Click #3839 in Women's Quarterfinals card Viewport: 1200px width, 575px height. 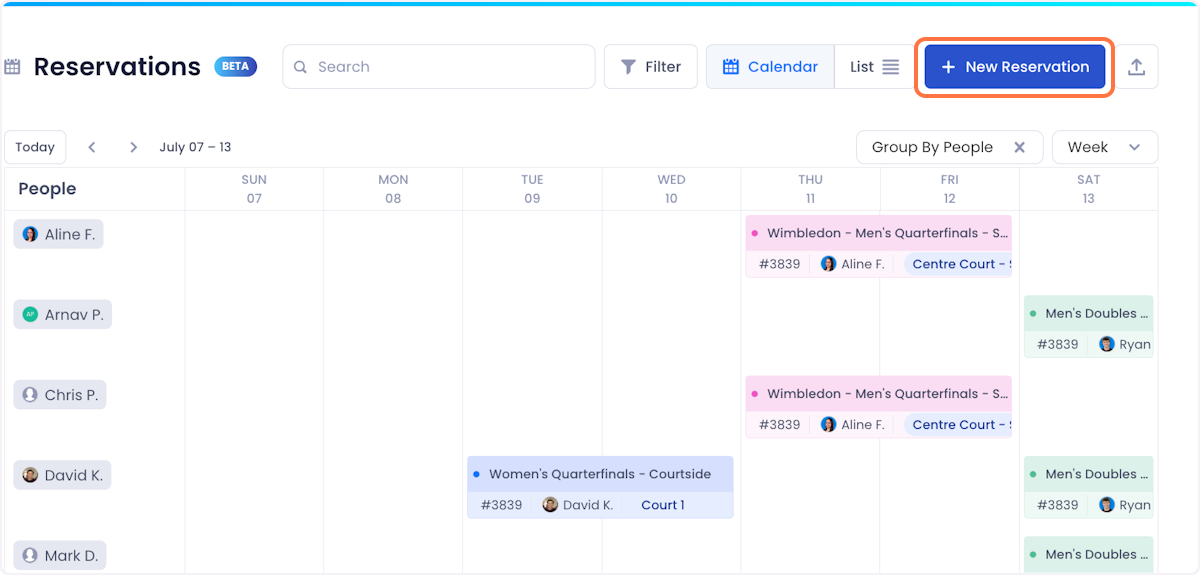501,505
